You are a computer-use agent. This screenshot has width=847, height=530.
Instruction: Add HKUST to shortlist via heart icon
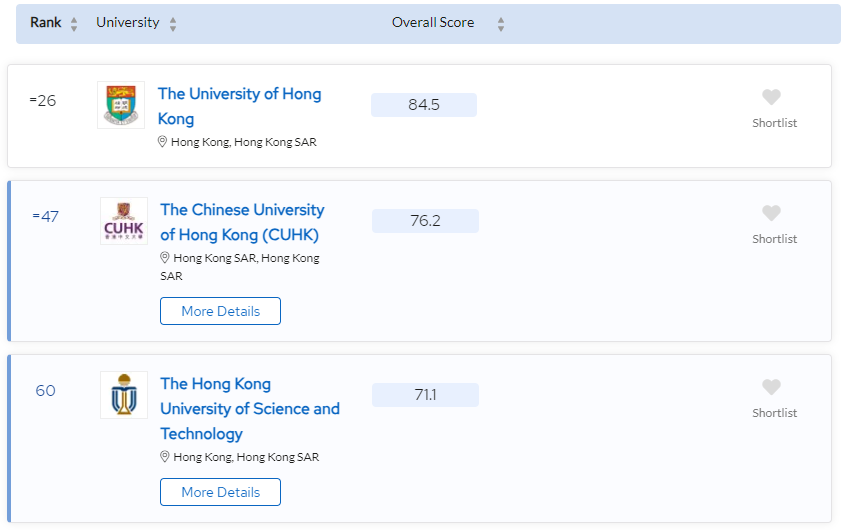click(x=771, y=387)
